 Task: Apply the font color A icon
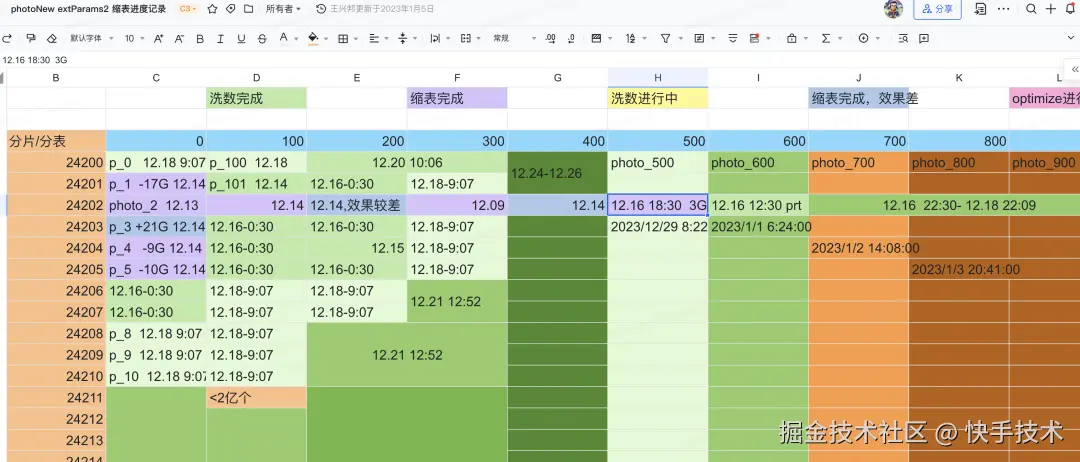[283, 39]
